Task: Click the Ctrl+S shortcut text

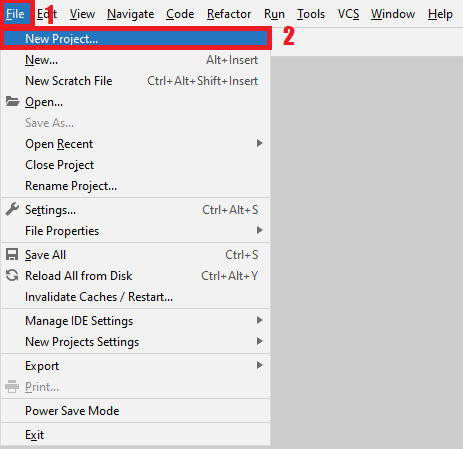Action: coord(242,255)
